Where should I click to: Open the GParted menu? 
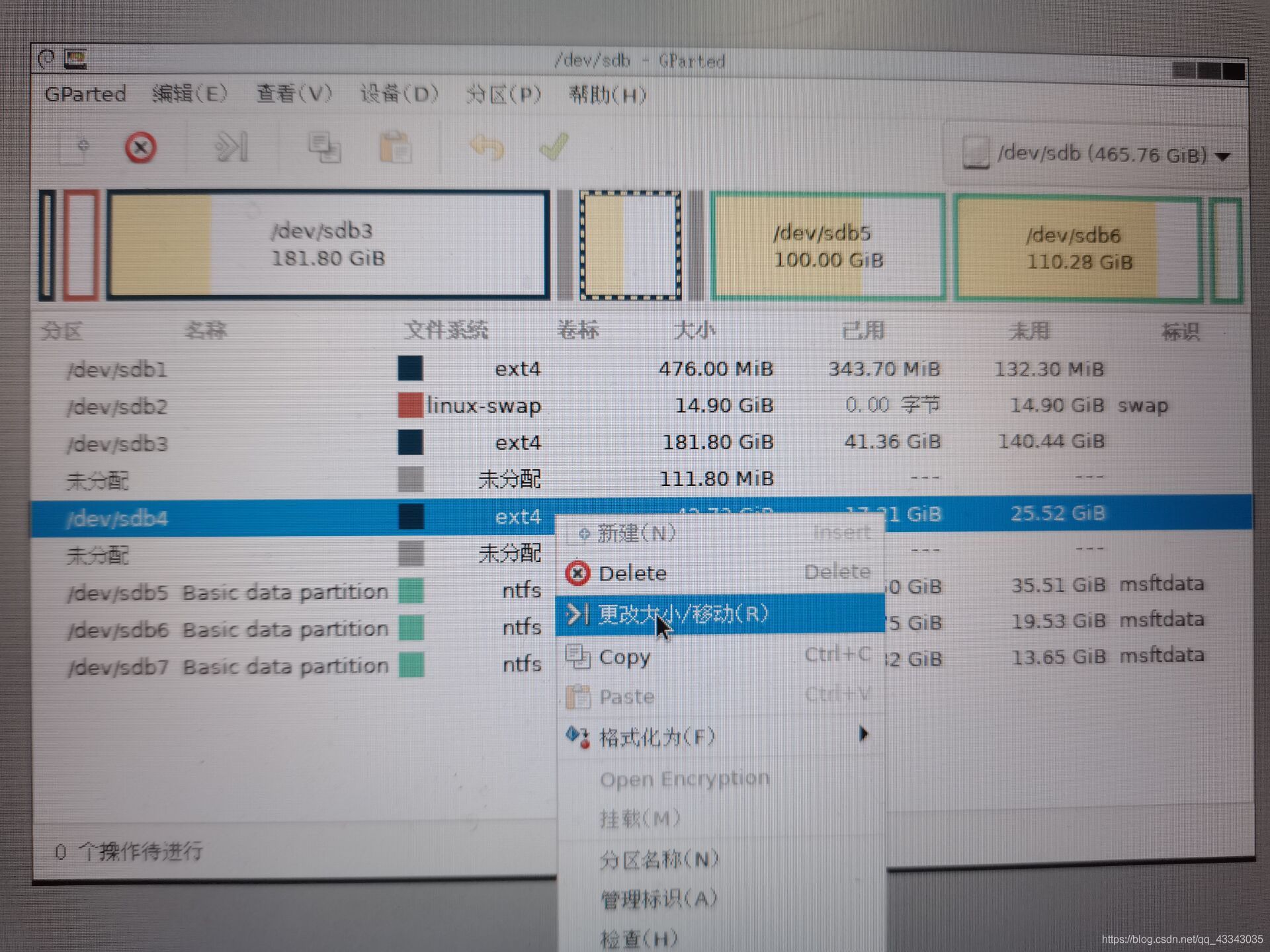[x=85, y=94]
